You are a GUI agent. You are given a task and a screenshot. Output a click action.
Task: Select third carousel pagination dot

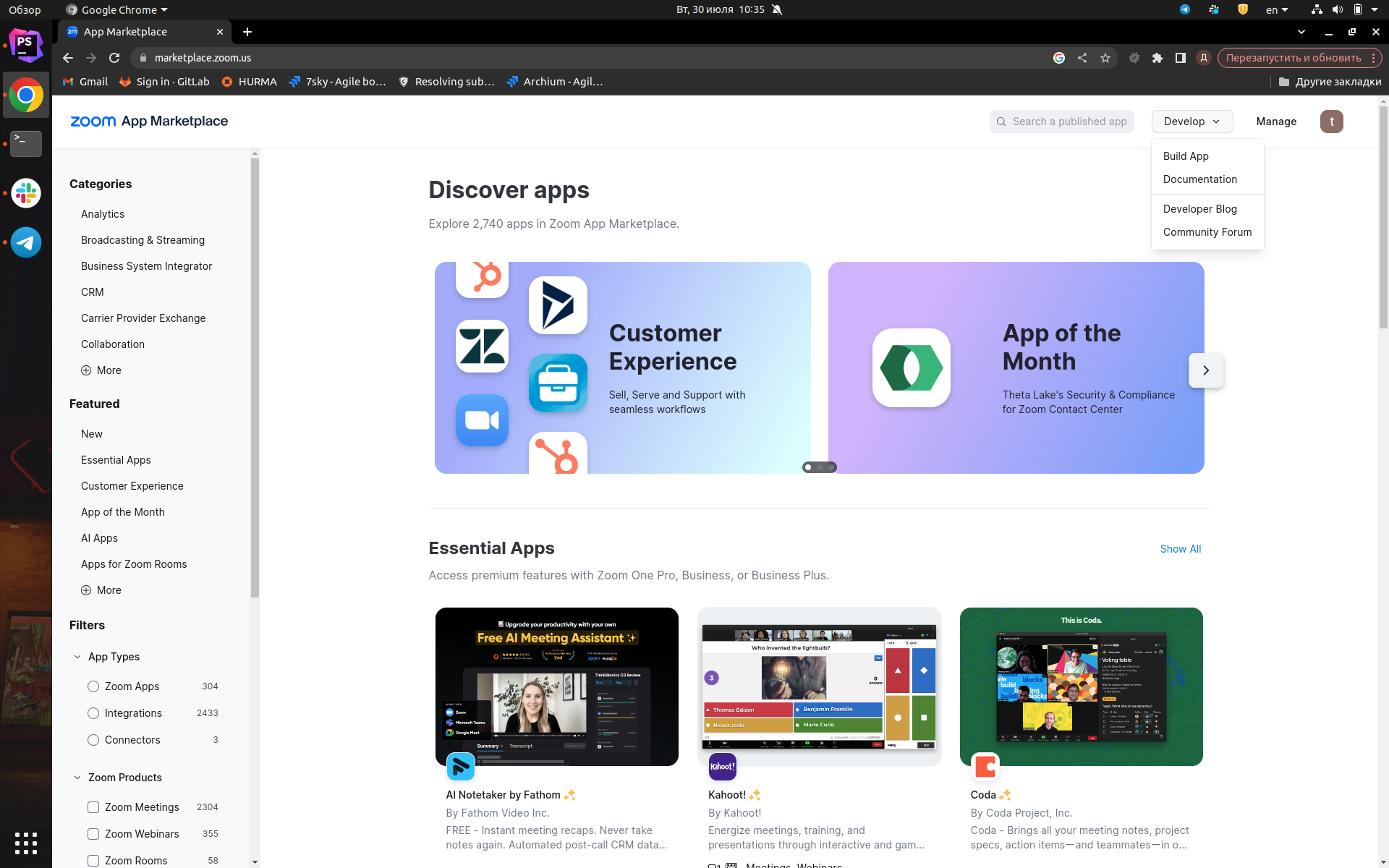point(831,467)
